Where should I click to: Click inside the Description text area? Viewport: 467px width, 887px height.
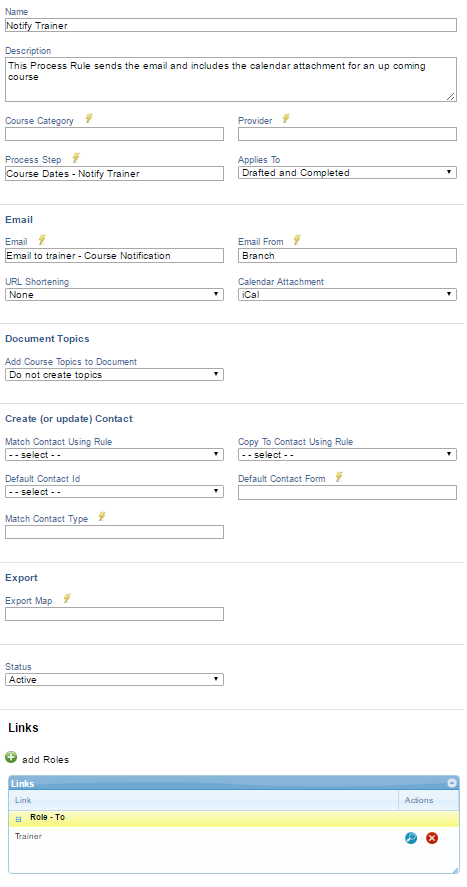[x=231, y=79]
